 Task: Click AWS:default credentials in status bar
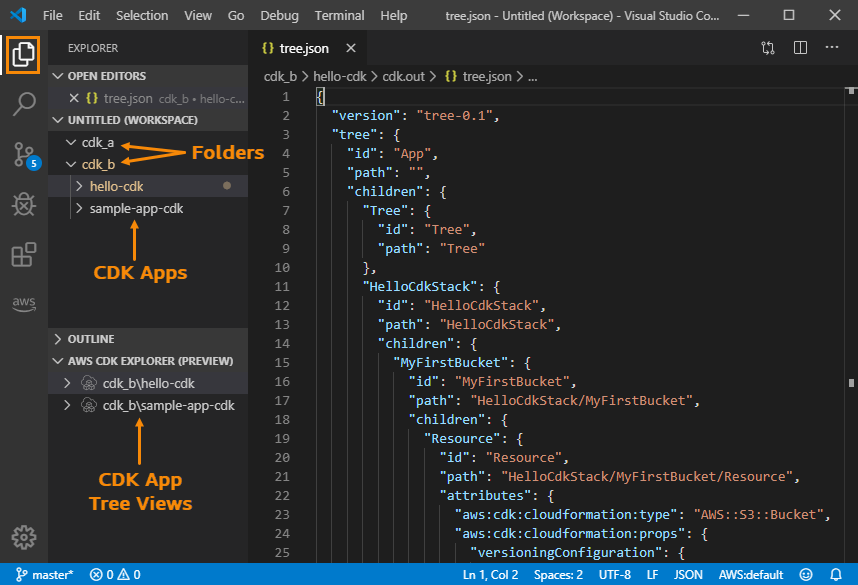[750, 575]
